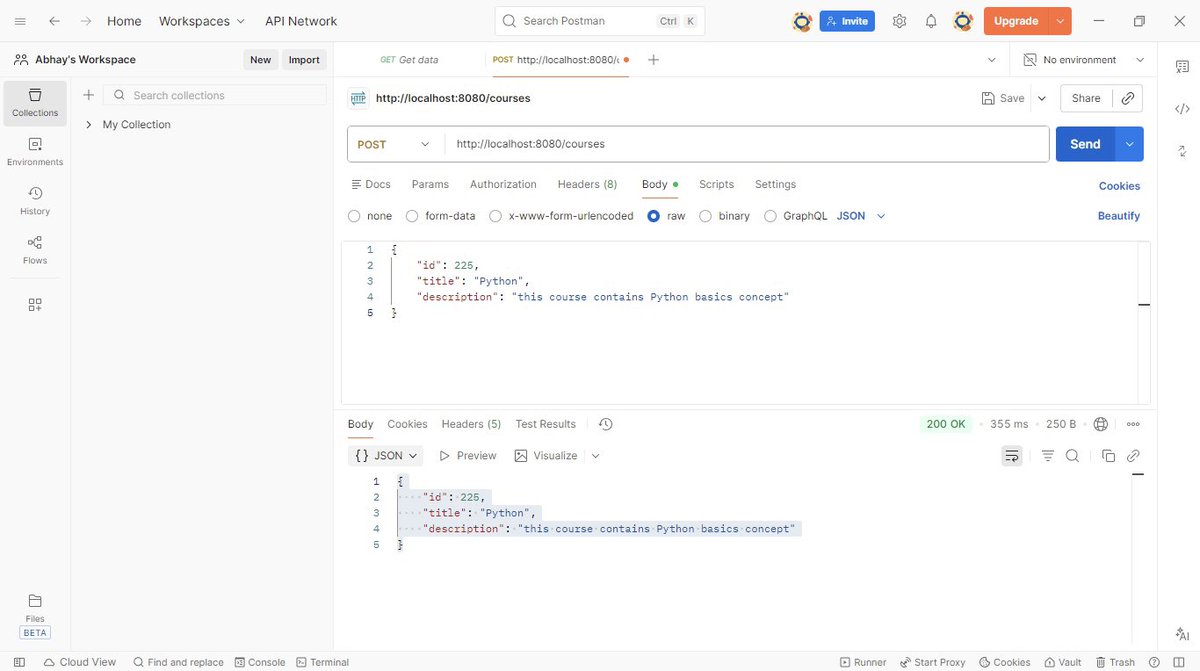
Task: Click in the Search Postman field
Action: pyautogui.click(x=600, y=21)
